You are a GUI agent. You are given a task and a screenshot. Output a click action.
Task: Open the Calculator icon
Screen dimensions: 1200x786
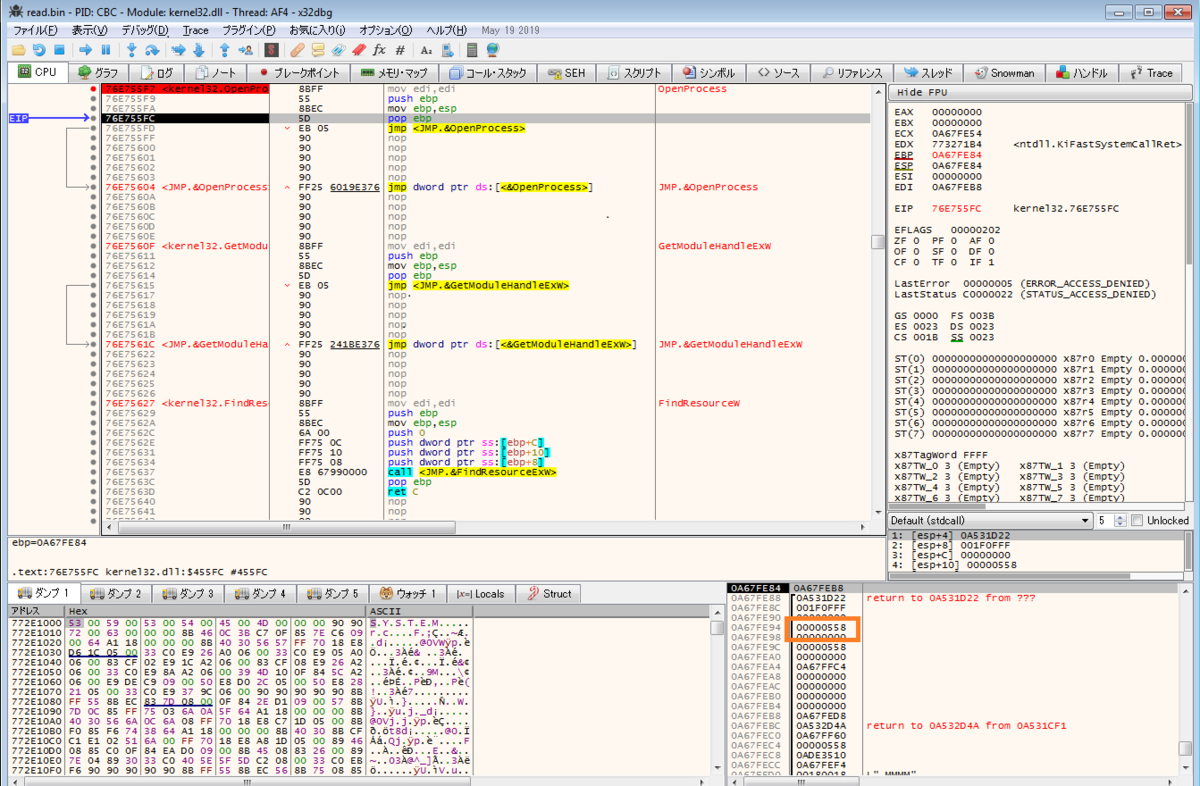472,49
